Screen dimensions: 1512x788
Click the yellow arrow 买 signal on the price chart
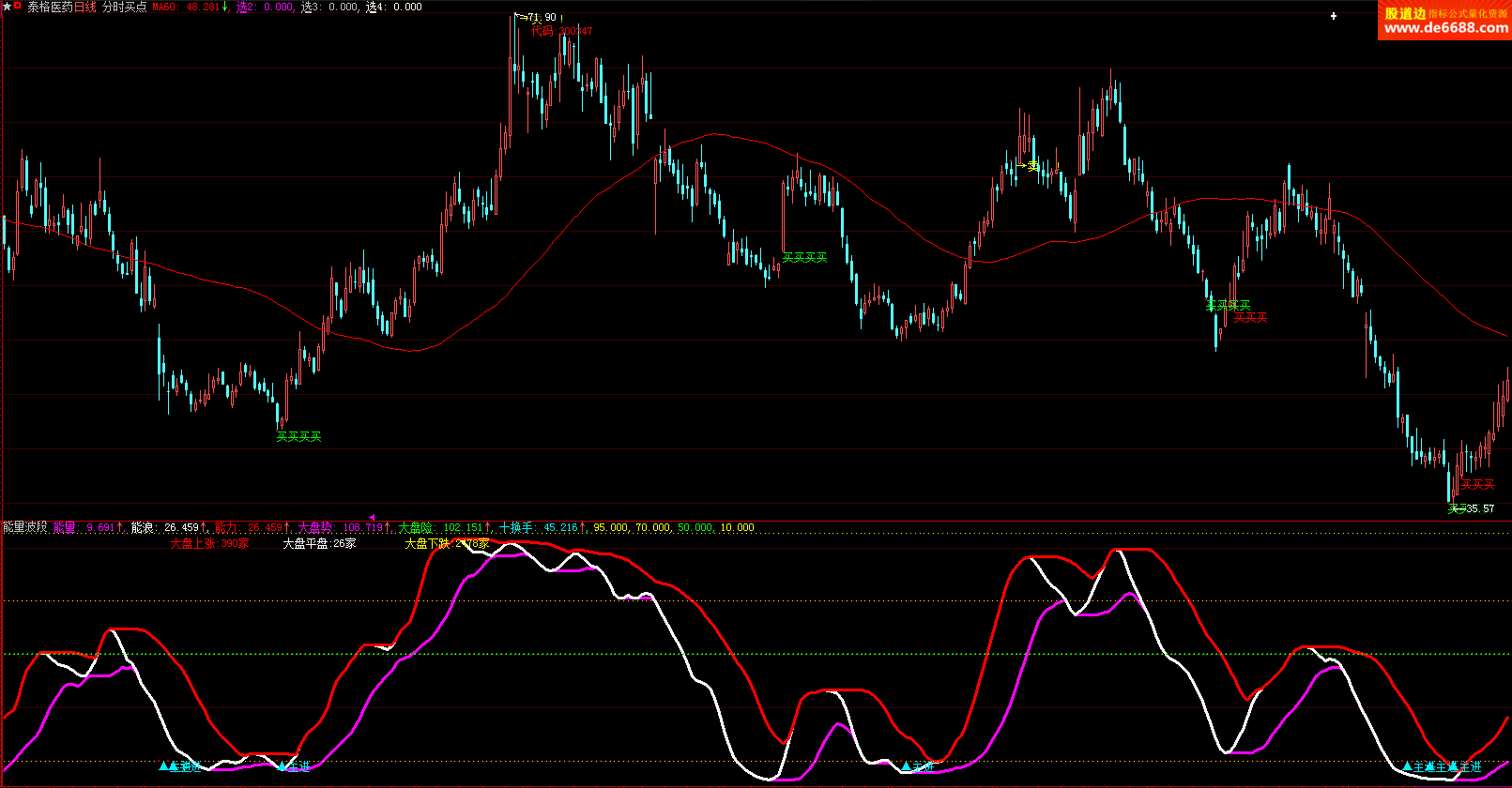click(1028, 166)
